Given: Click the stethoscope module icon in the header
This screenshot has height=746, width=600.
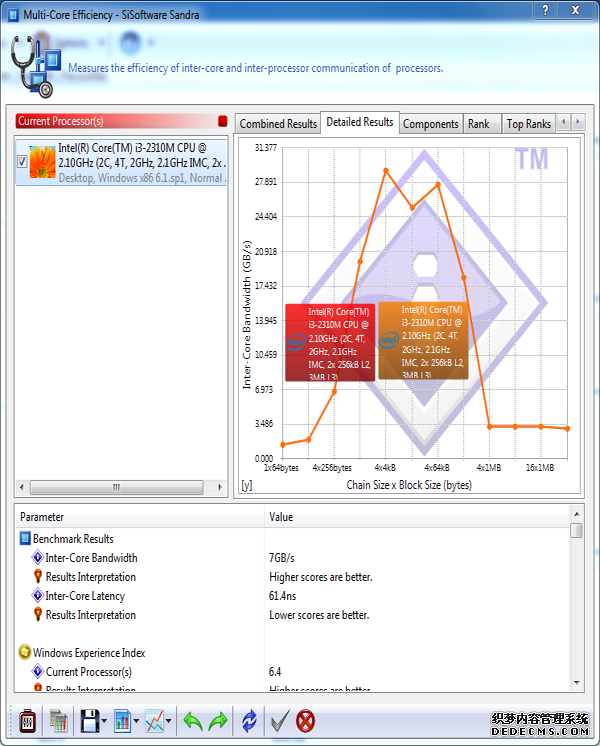Looking at the screenshot, I should (x=36, y=67).
